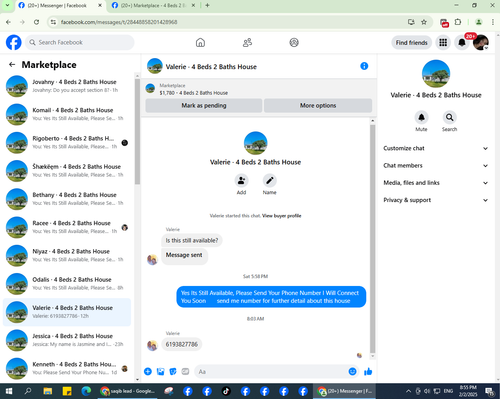Open browser extensions puzzle icon
This screenshot has height=399, width=500.
point(458,22)
